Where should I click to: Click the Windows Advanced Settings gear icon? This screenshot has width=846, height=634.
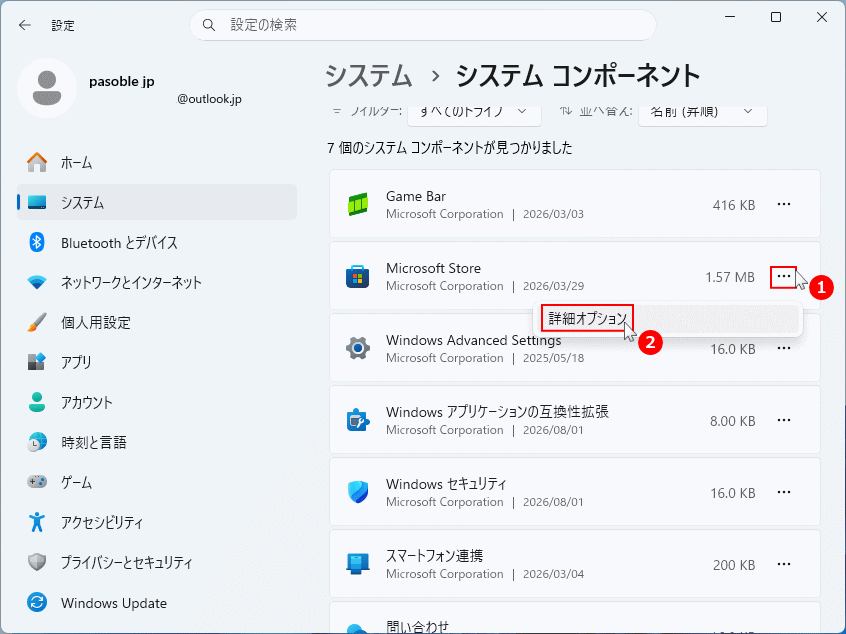(358, 349)
